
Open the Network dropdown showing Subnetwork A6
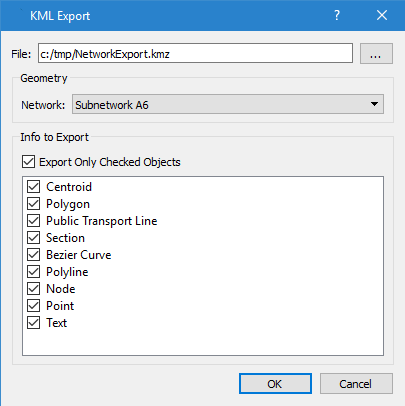(x=228, y=104)
